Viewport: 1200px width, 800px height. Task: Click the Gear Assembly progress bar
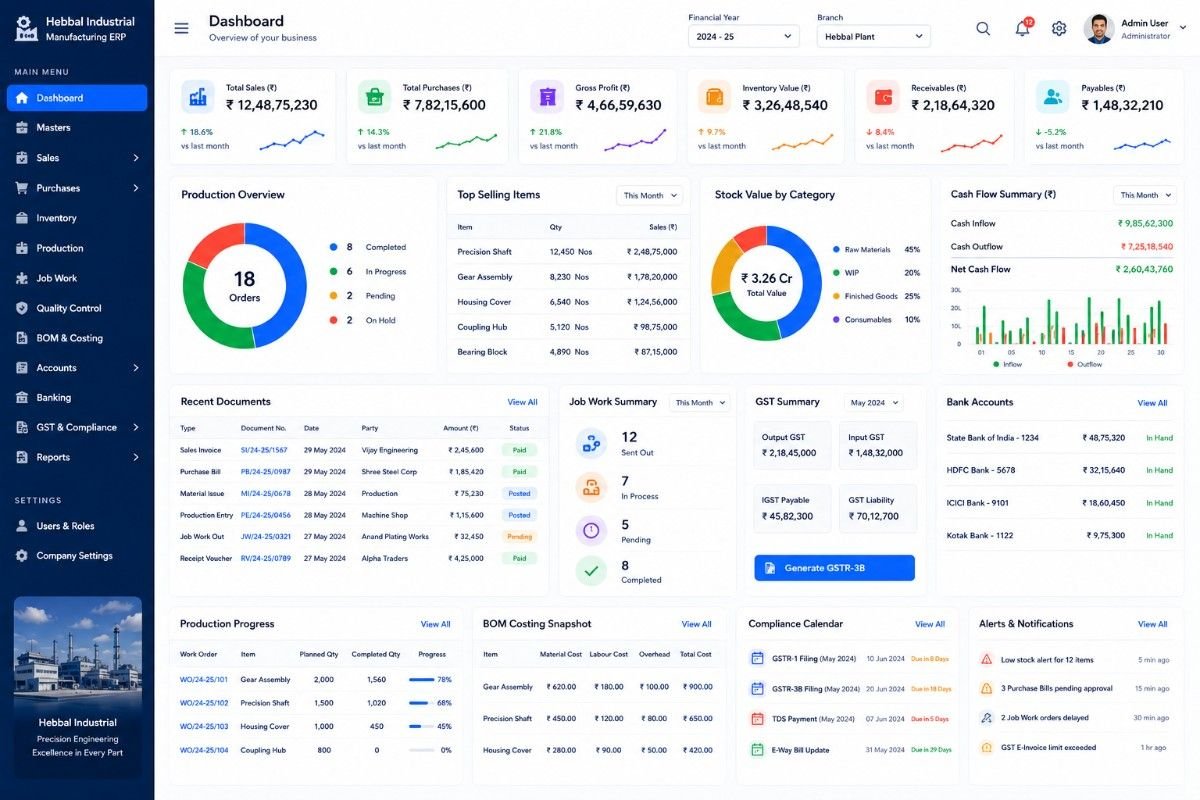(x=421, y=679)
